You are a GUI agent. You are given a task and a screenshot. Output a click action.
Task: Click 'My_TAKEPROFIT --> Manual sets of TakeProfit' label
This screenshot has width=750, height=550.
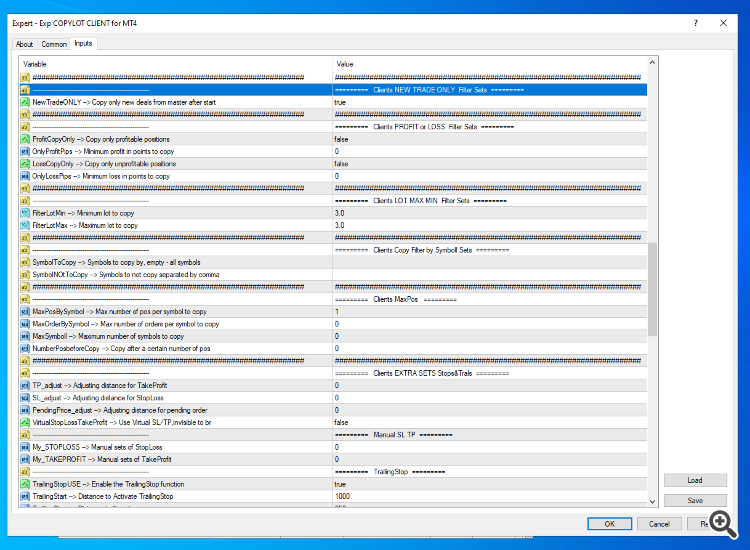click(102, 460)
